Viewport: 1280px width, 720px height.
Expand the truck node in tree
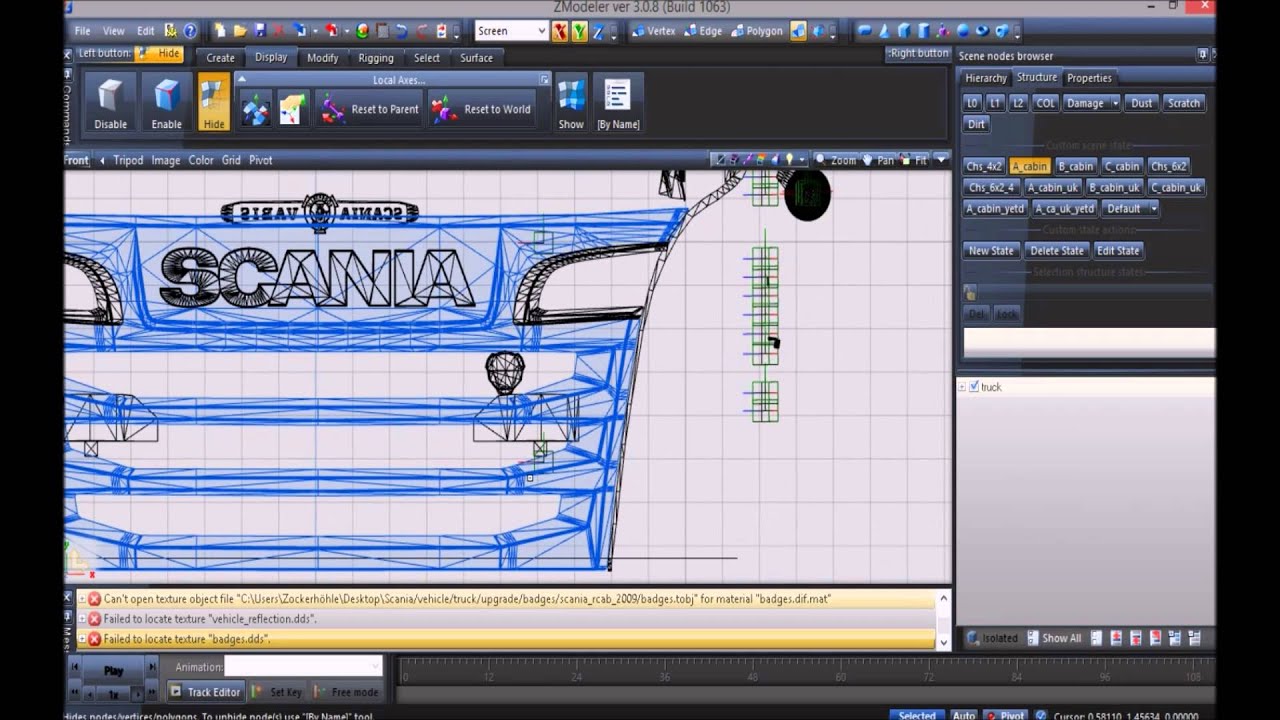(x=962, y=387)
